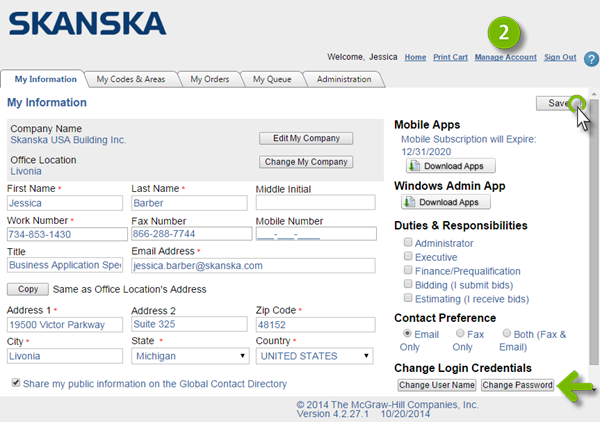Click the Save button
The width and height of the screenshot is (600, 422).
pos(559,103)
